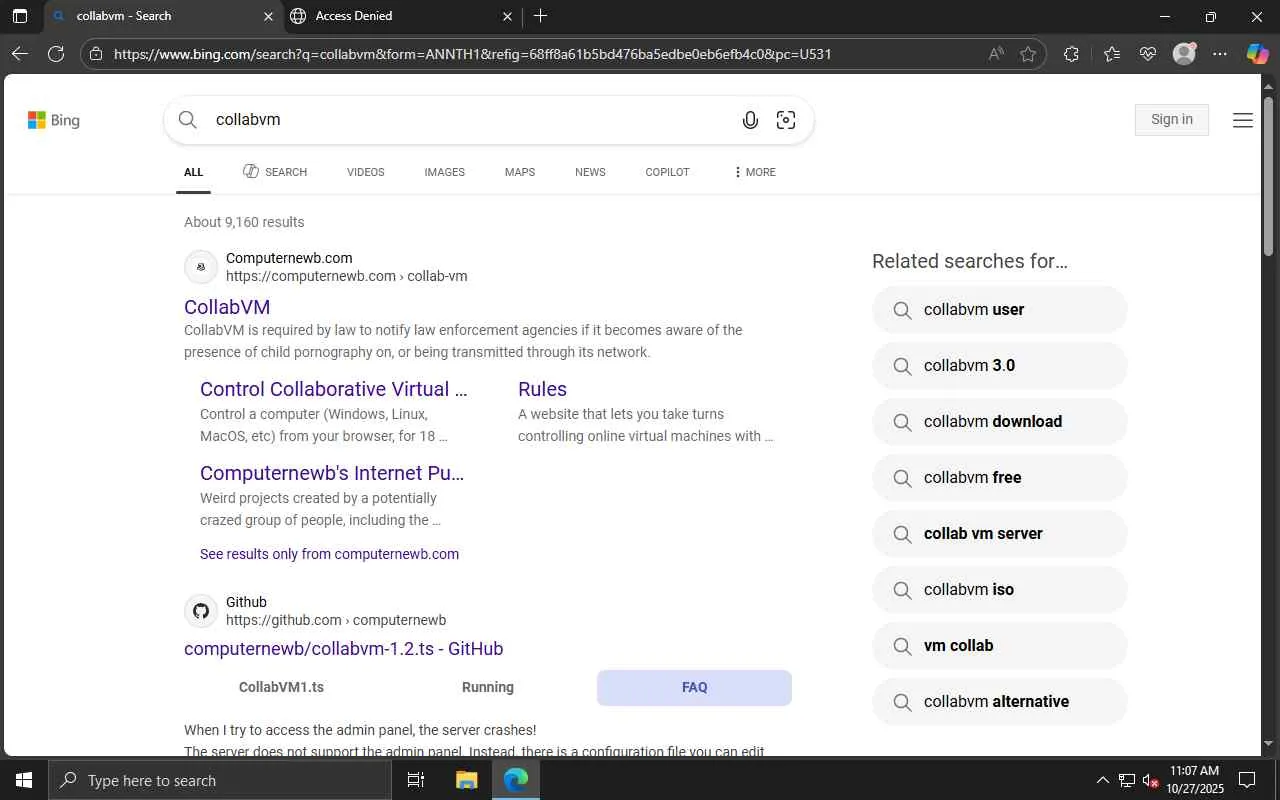Go back using the browser back arrow
Viewport: 1280px width, 800px height.
point(19,54)
